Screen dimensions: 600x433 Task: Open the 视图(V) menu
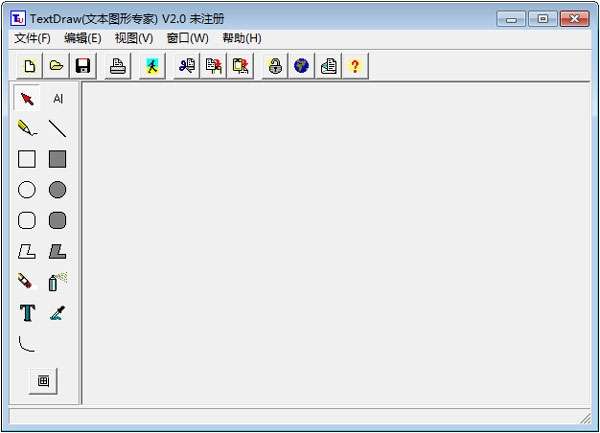[x=134, y=38]
